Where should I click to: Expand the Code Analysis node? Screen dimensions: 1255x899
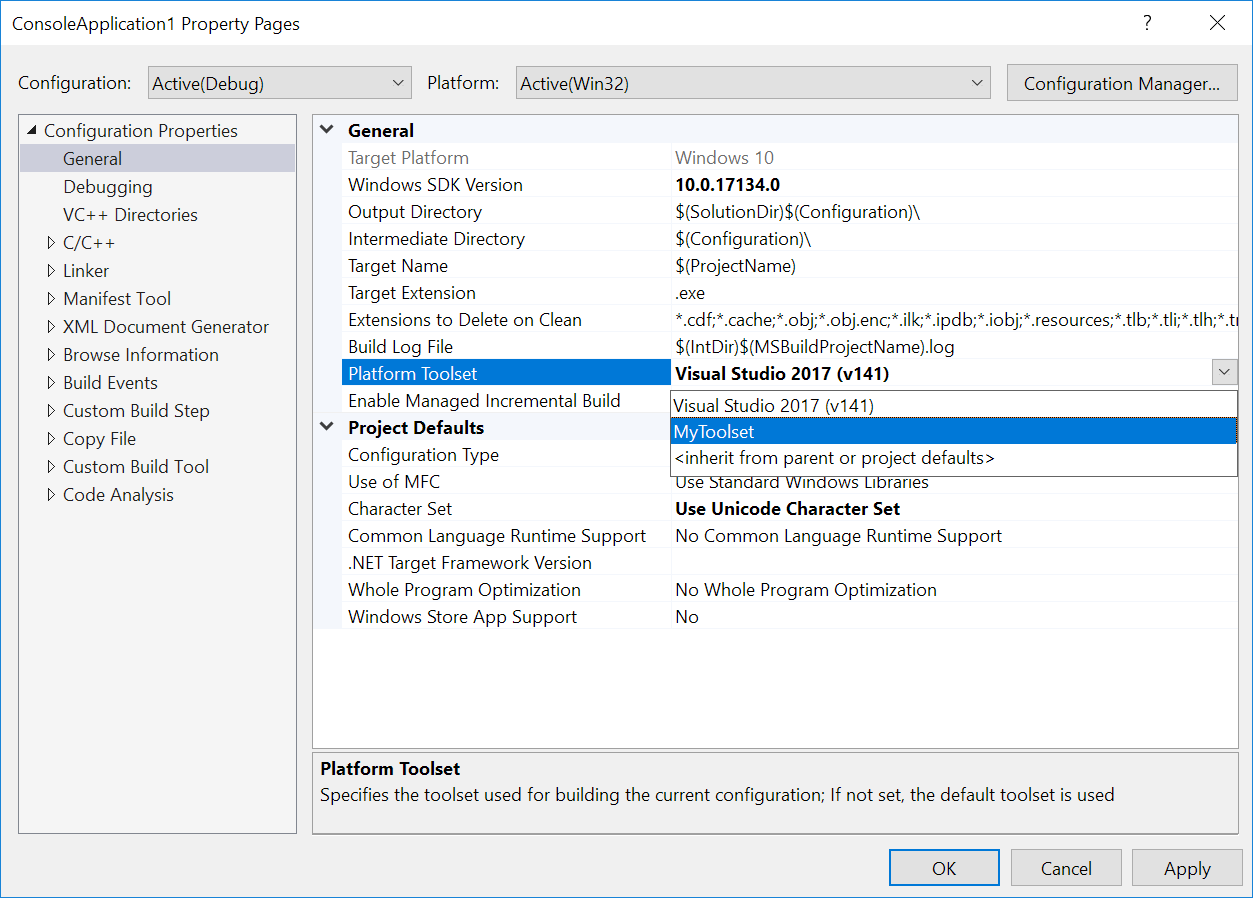pos(52,494)
